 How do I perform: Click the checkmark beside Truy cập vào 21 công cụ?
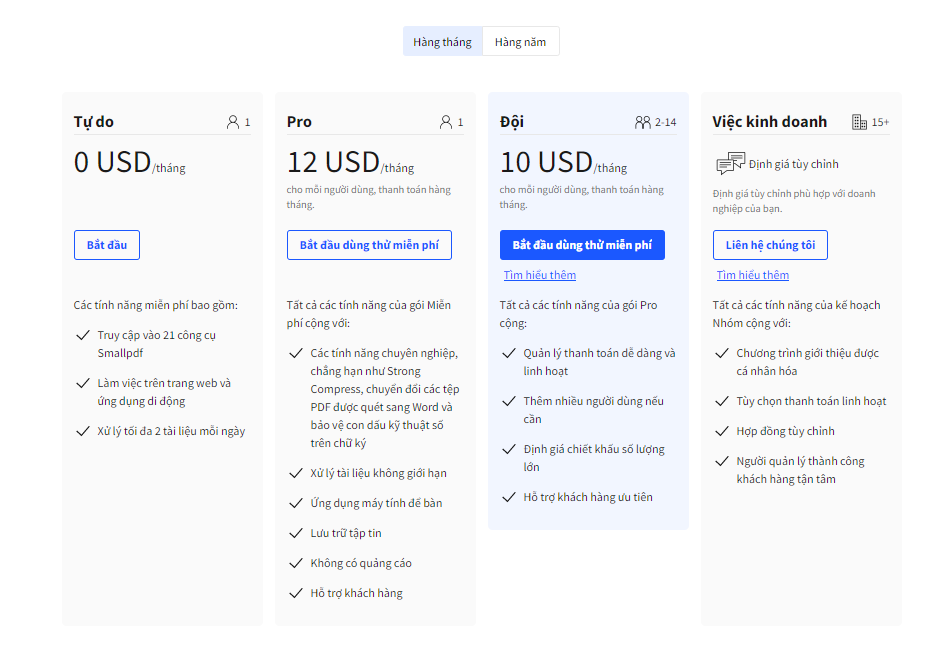82,335
